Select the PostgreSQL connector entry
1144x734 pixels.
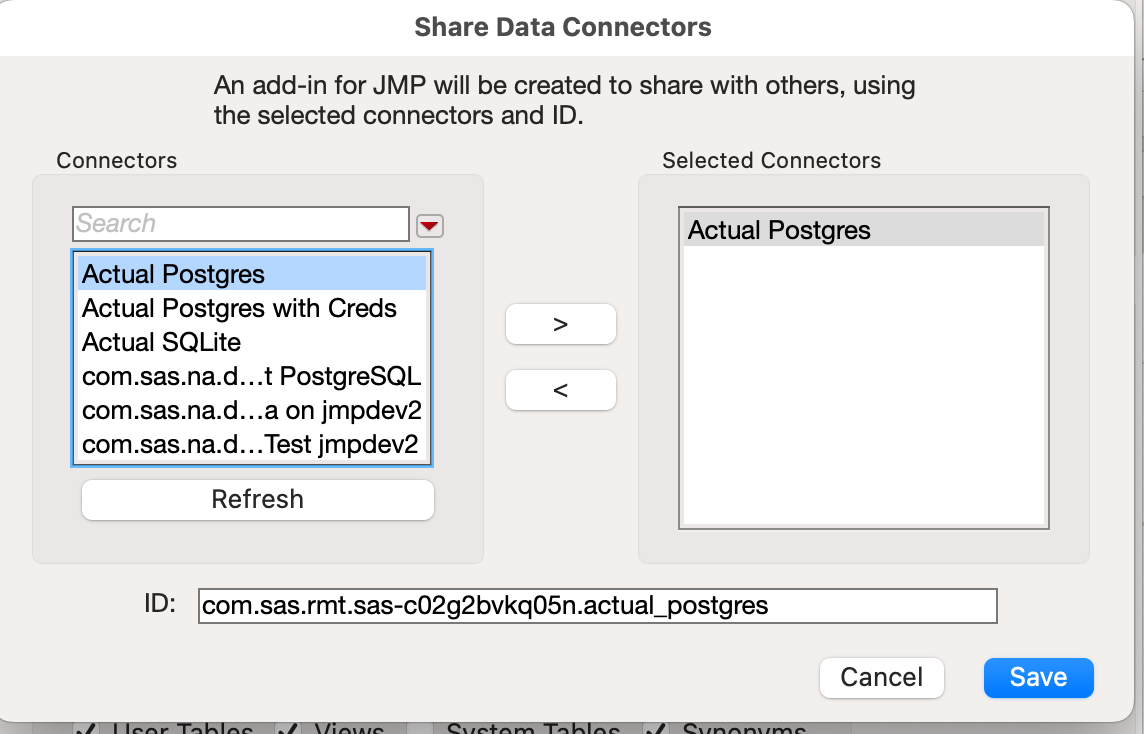(x=250, y=377)
